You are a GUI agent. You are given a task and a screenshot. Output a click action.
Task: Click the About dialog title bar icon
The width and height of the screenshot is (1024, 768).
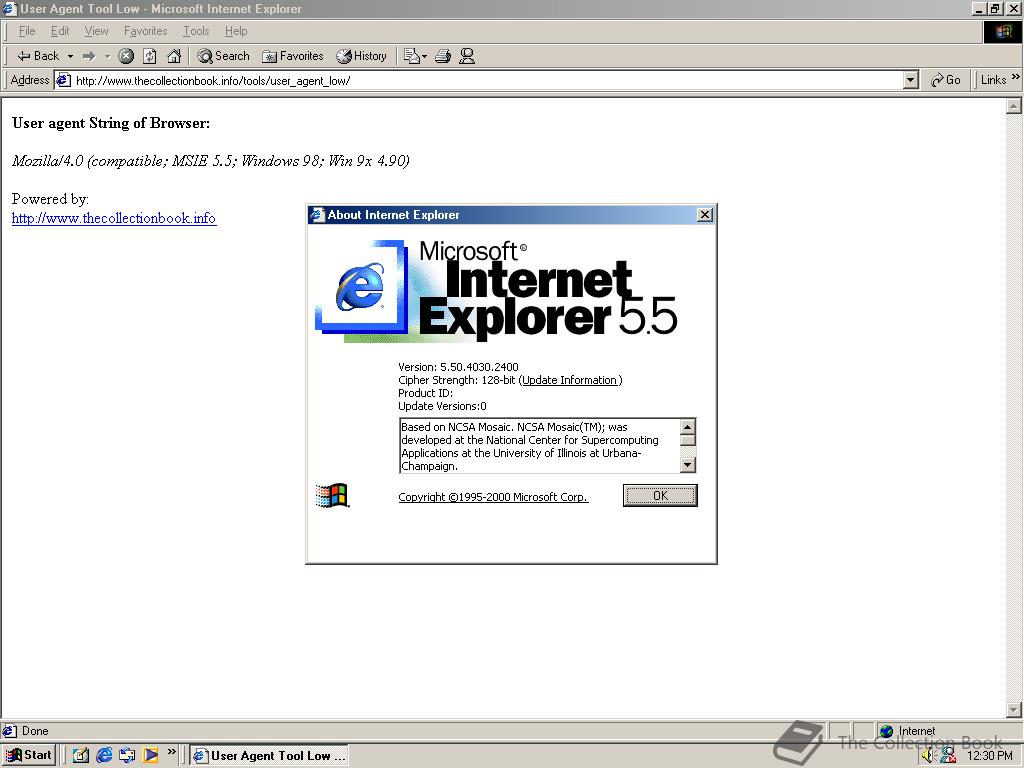pyautogui.click(x=317, y=215)
